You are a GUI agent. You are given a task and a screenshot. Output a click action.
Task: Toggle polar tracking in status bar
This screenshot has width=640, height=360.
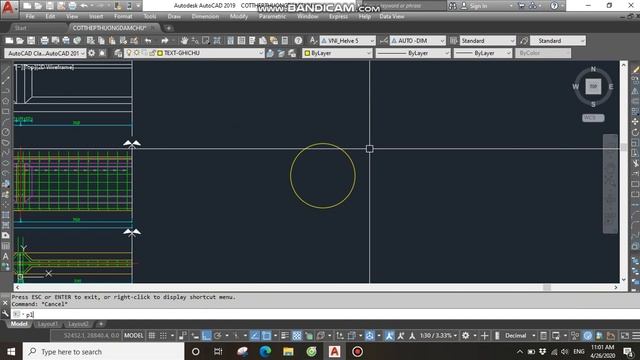point(218,336)
